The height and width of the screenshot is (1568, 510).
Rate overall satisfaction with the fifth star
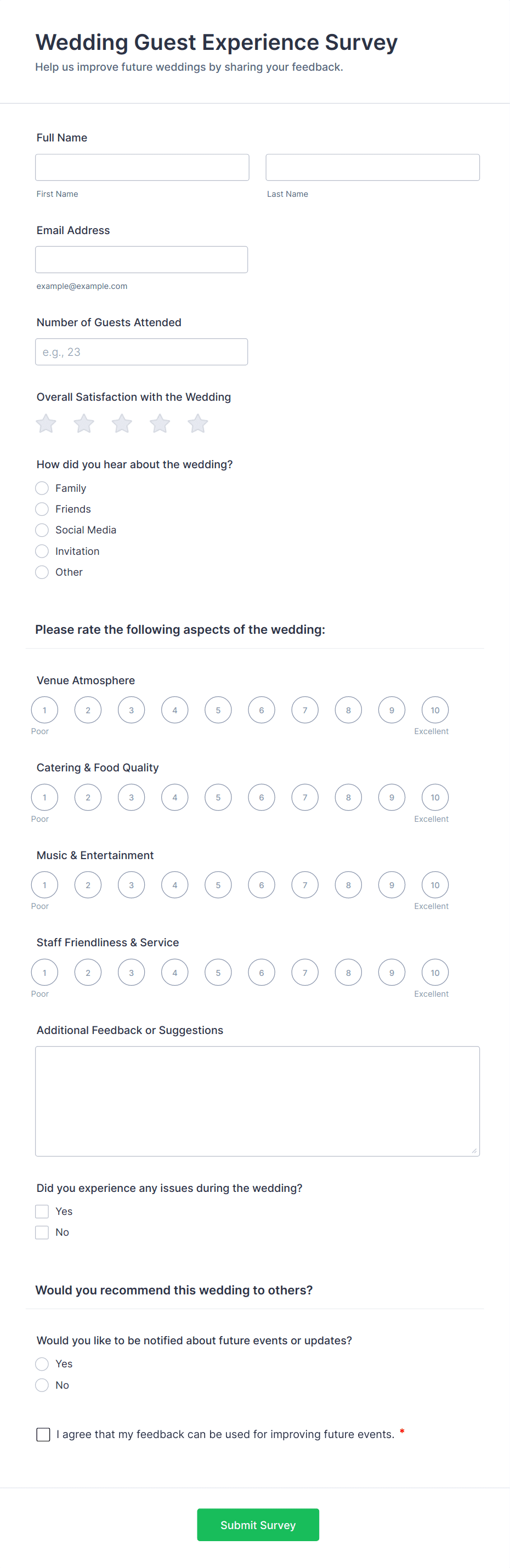pyautogui.click(x=197, y=423)
